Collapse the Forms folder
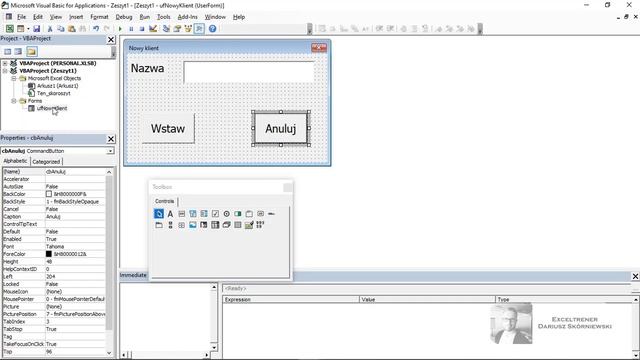 [13, 101]
